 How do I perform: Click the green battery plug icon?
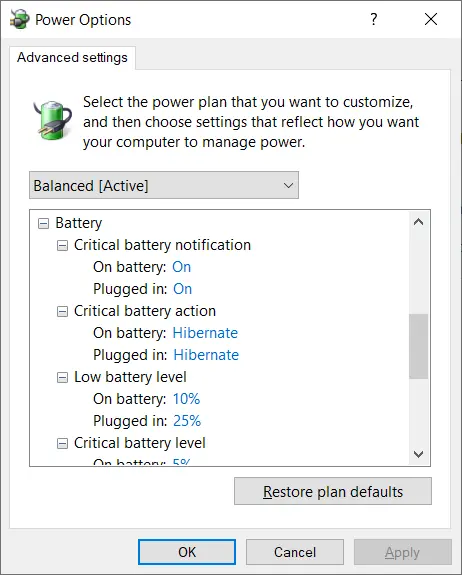[x=52, y=120]
